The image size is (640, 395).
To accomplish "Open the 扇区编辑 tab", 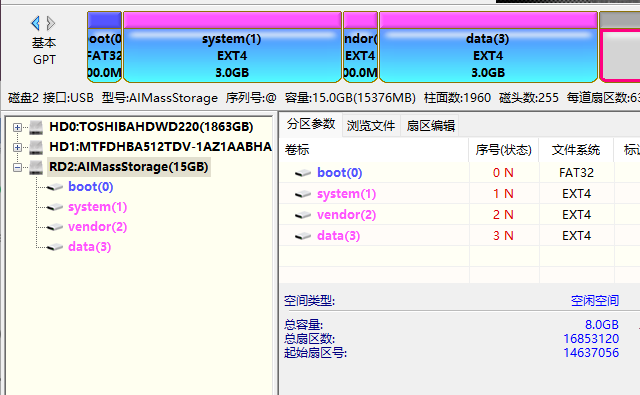I will pos(431,126).
